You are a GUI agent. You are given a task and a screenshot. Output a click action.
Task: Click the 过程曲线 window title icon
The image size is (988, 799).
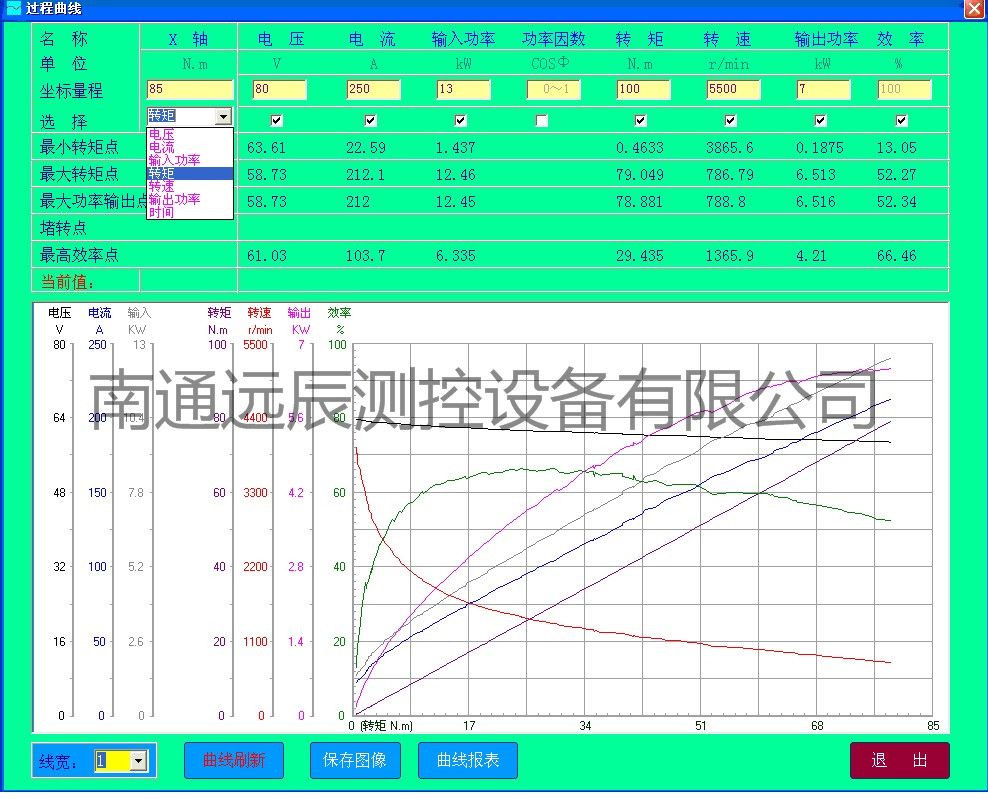[x=13, y=9]
